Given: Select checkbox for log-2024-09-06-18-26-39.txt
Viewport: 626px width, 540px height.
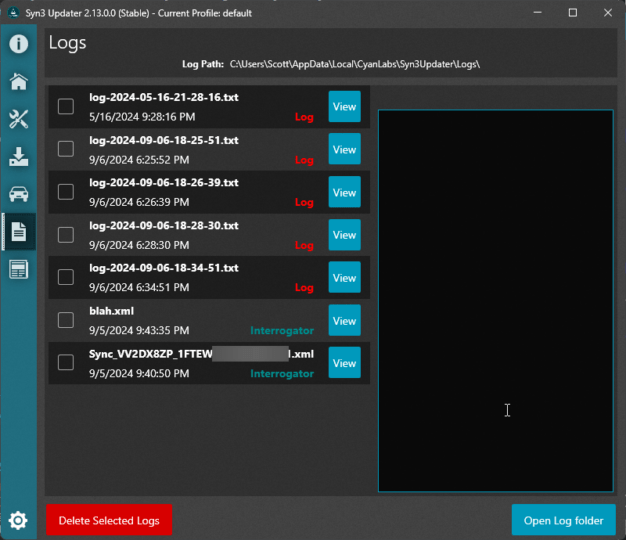Looking at the screenshot, I should point(66,192).
